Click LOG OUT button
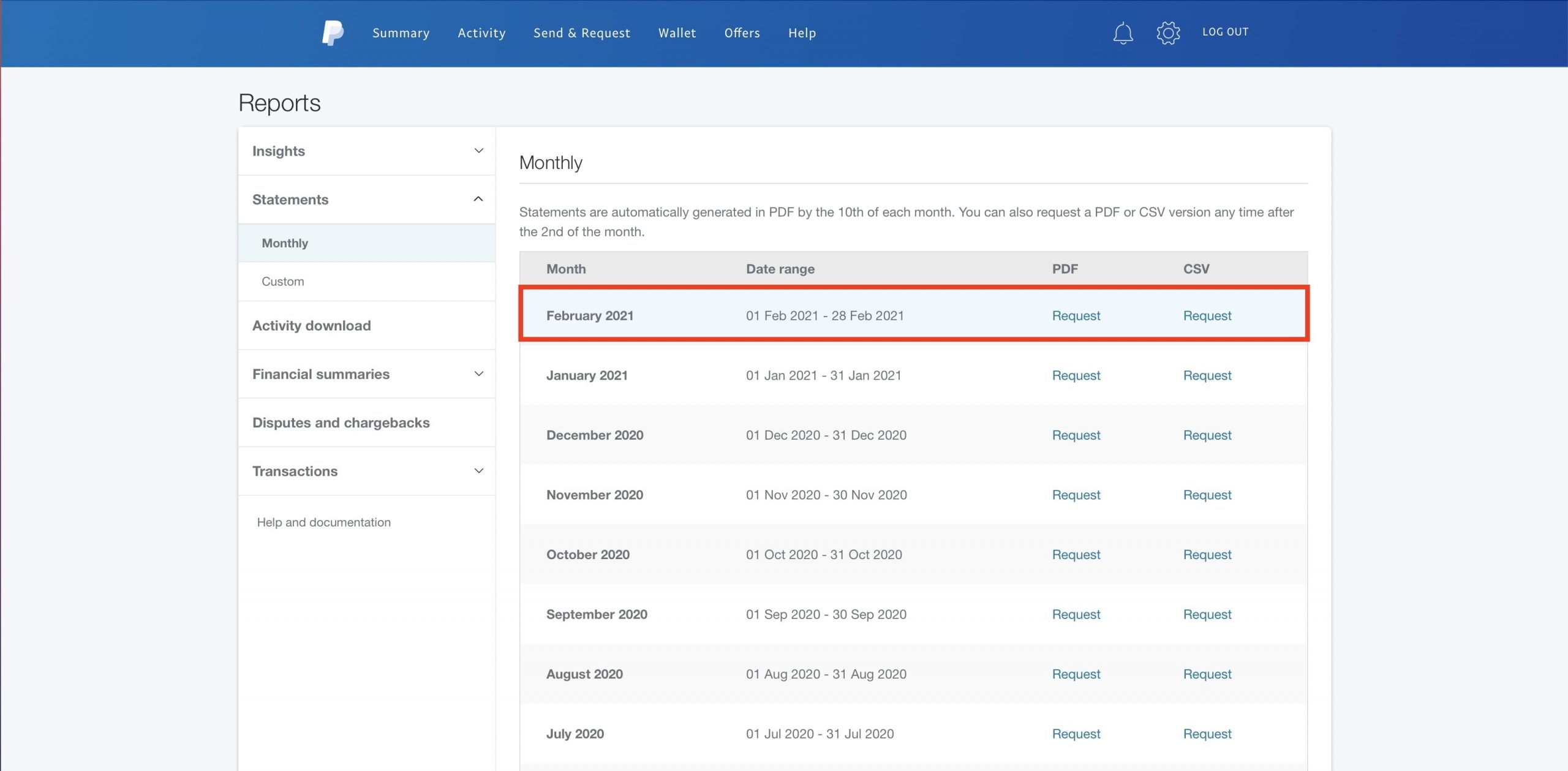1568x771 pixels. point(1225,32)
